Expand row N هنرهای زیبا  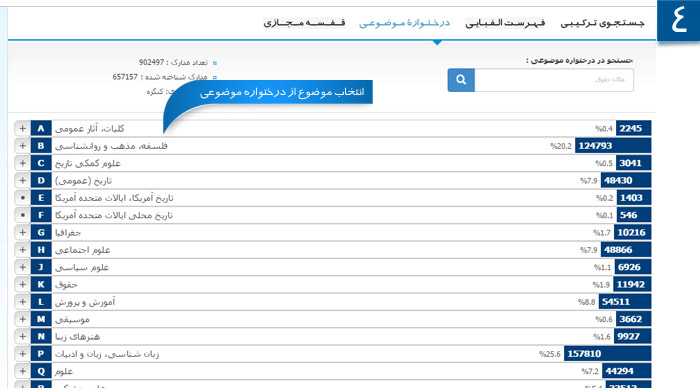(22, 336)
